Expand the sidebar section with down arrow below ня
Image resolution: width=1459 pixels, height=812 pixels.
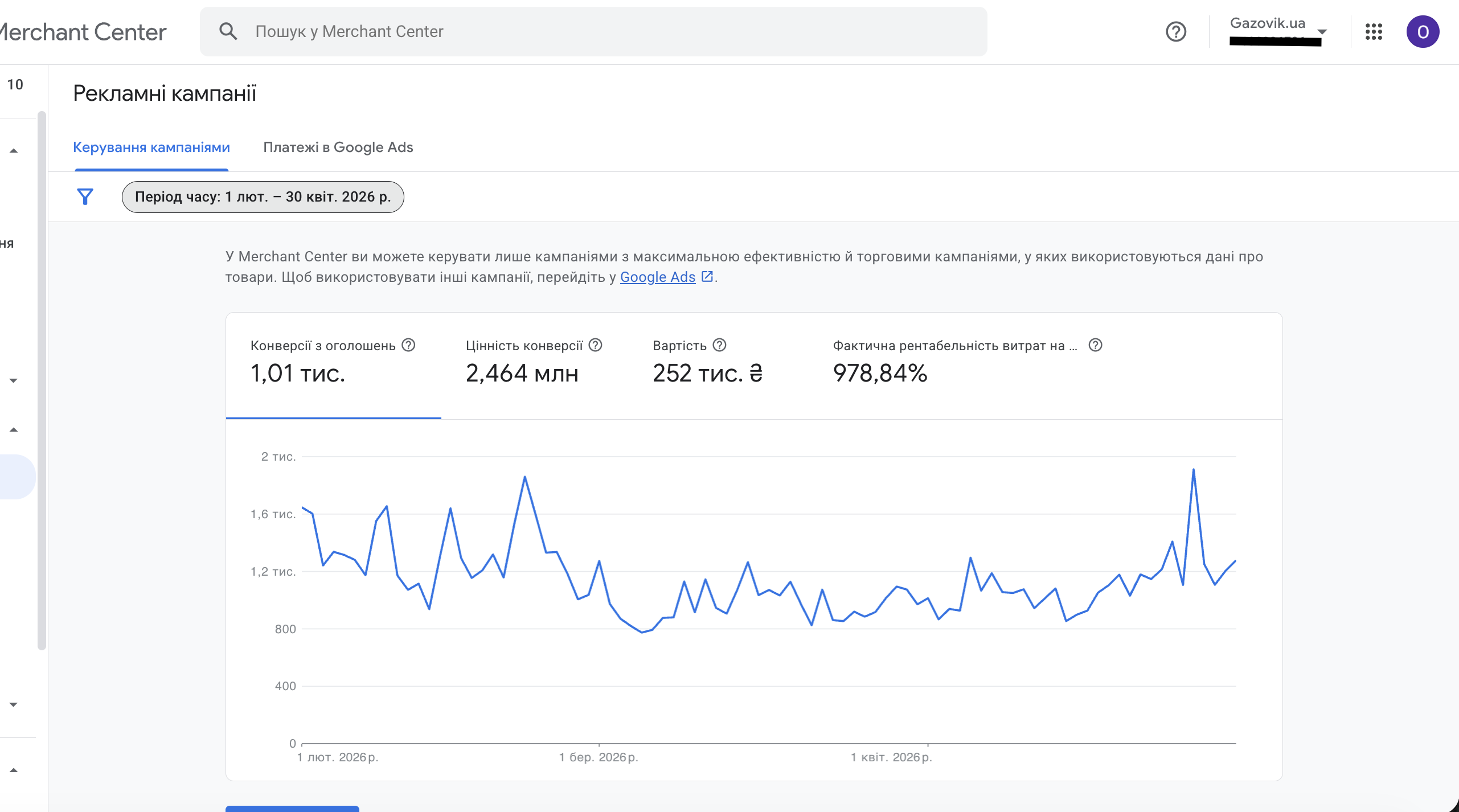pos(14,380)
